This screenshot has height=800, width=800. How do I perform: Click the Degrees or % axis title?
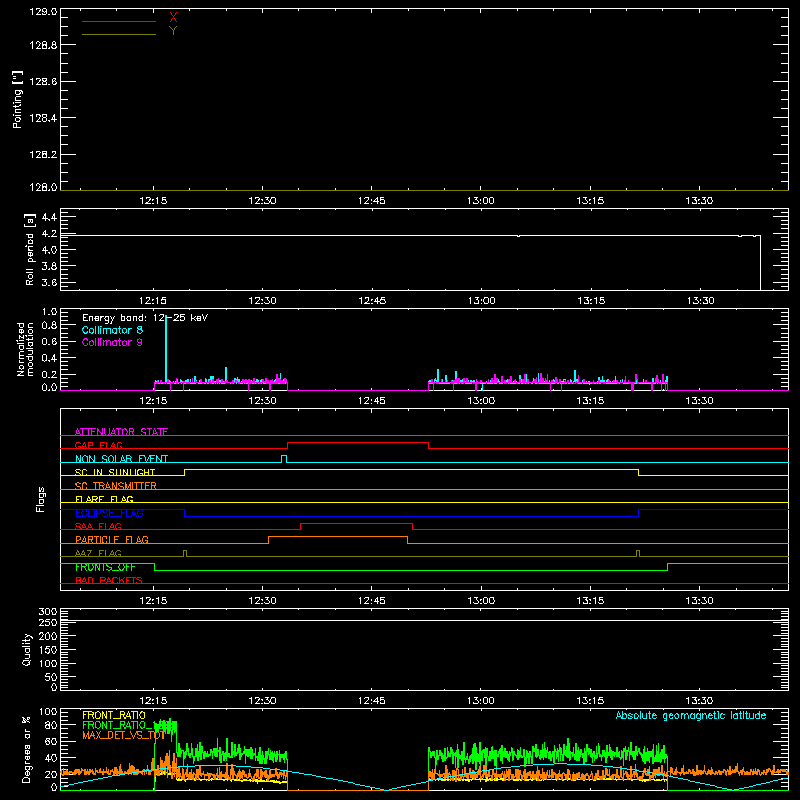tap(26, 749)
